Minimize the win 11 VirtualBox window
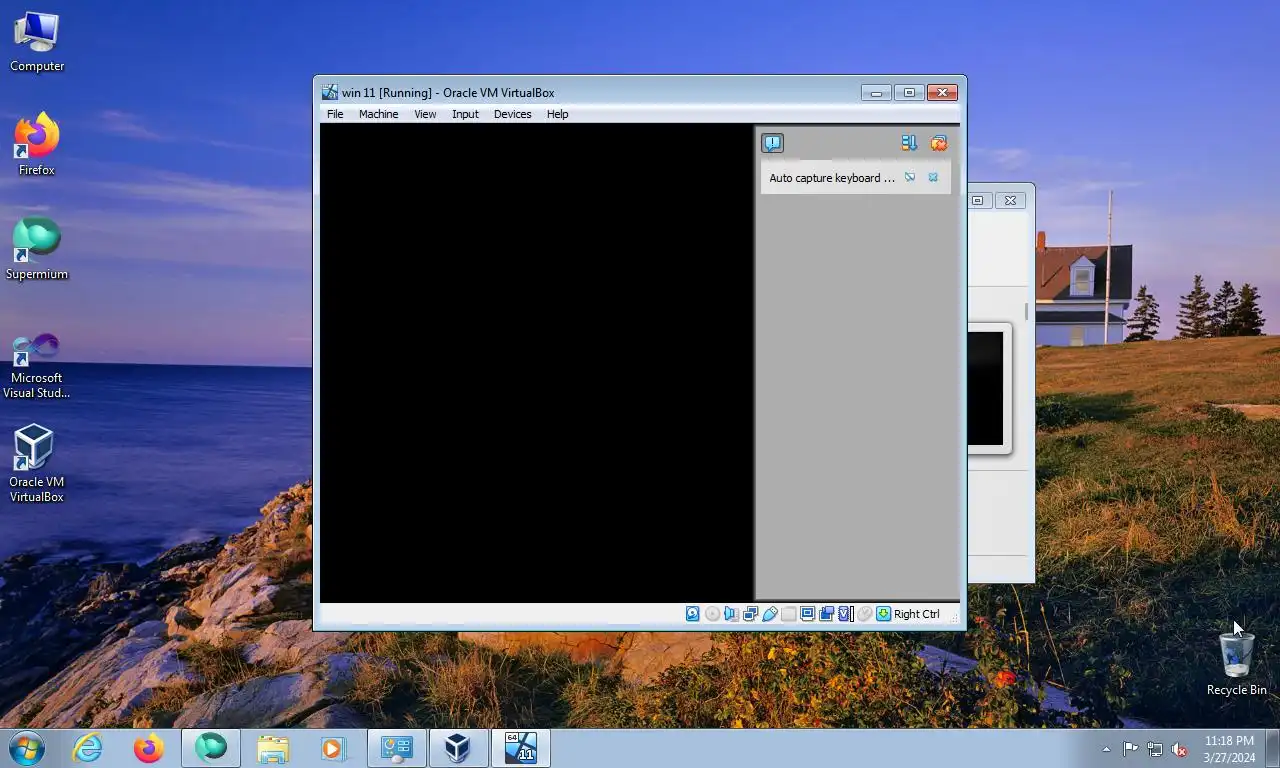Viewport: 1280px width, 768px height. point(876,92)
